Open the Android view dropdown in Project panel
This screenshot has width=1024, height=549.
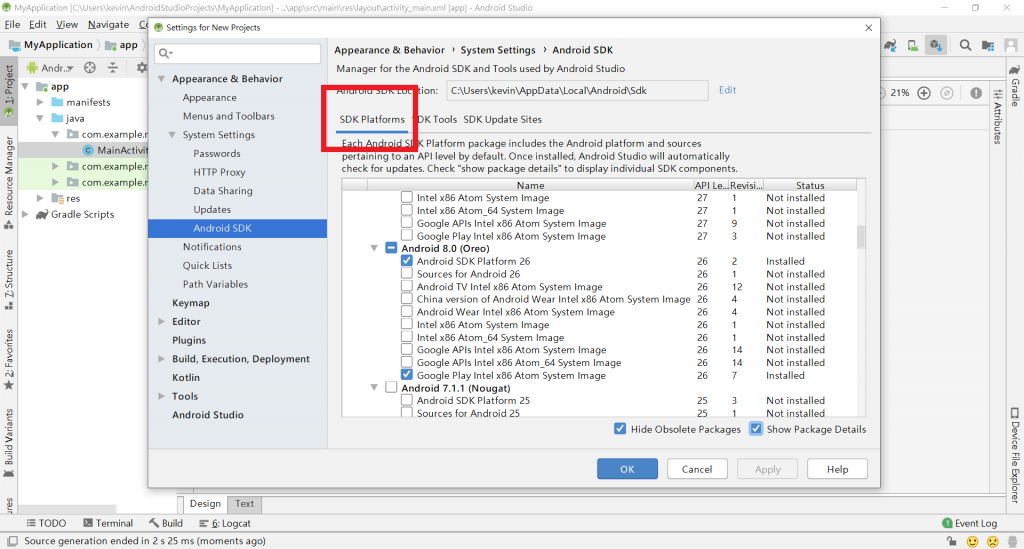click(x=51, y=68)
